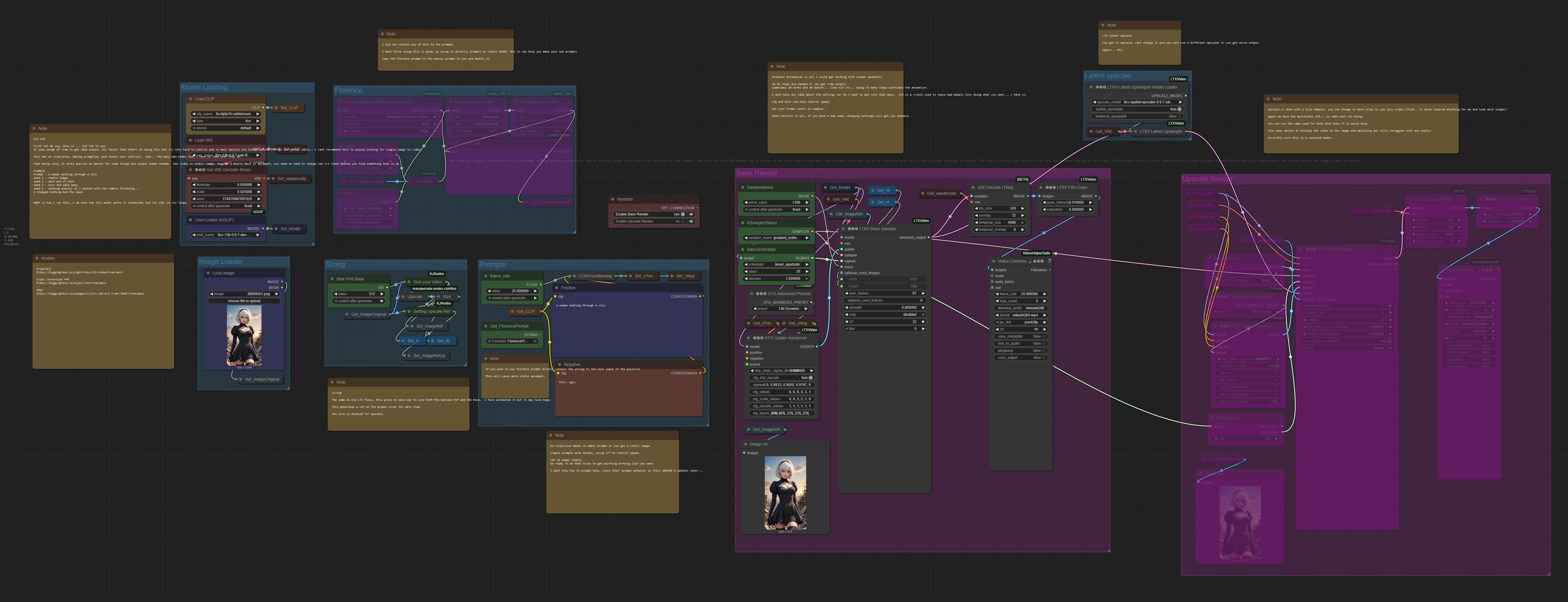Screen dimensions: 1568x602
Task: Open the clip_name dropdown in Load CLIP
Action: pos(226,114)
